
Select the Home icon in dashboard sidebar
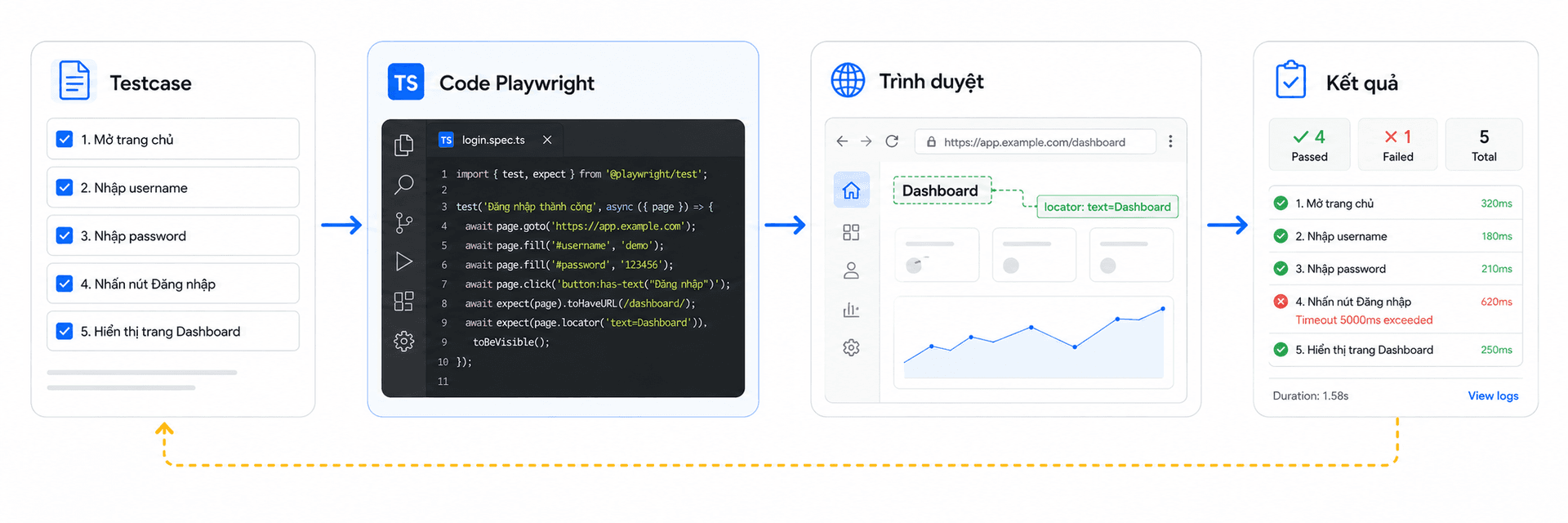[851, 190]
